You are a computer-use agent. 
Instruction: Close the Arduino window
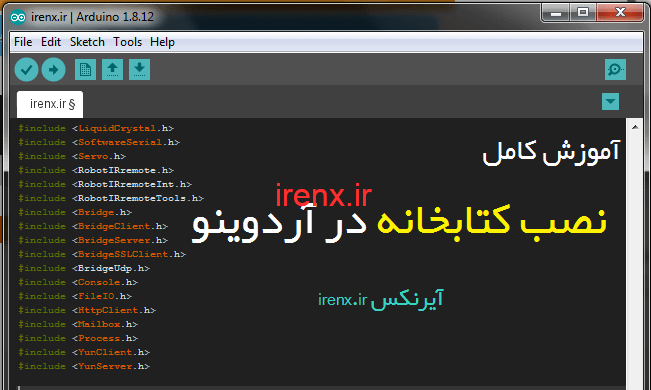click(x=620, y=13)
